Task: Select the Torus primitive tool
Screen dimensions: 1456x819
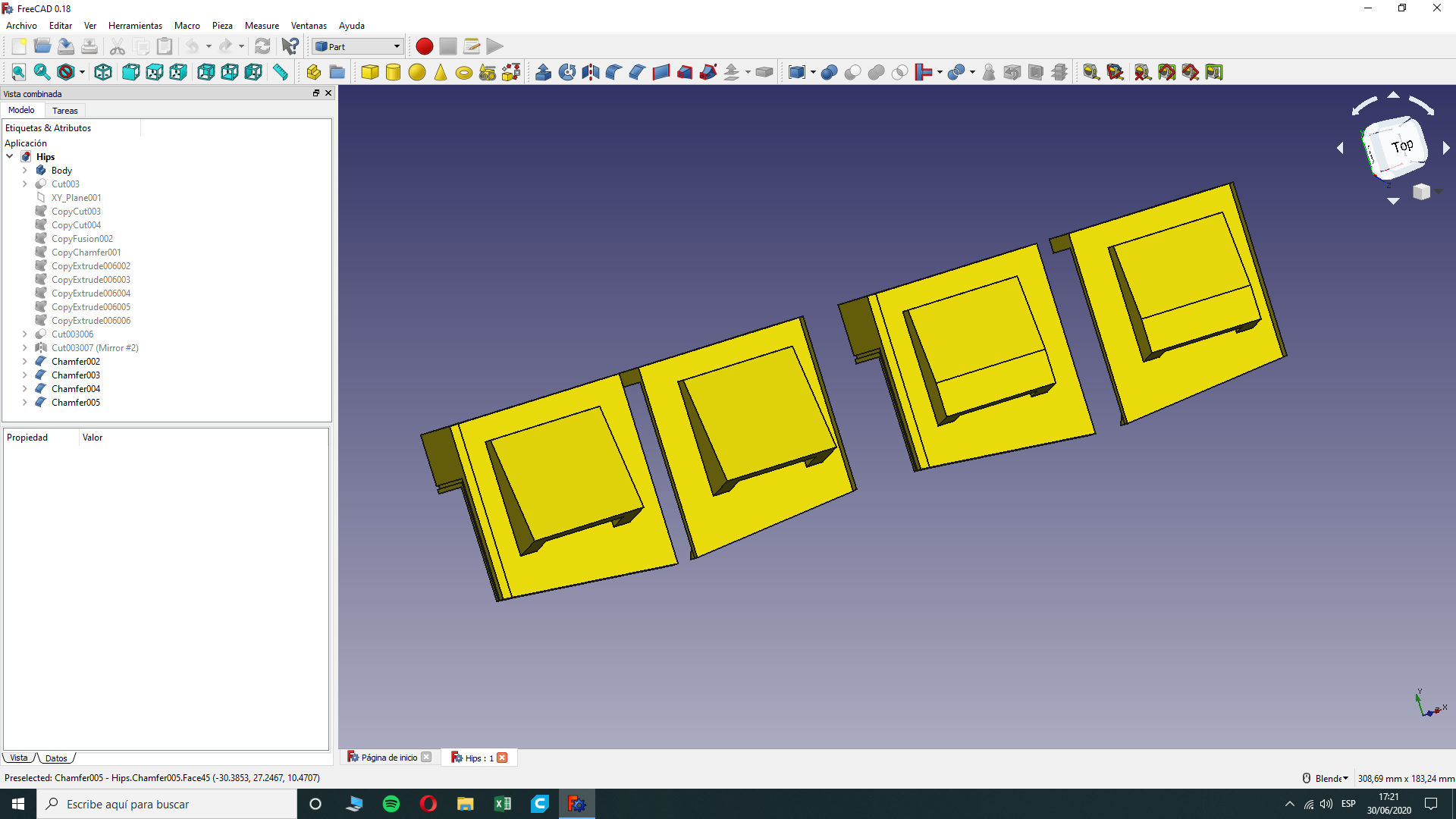Action: click(464, 72)
